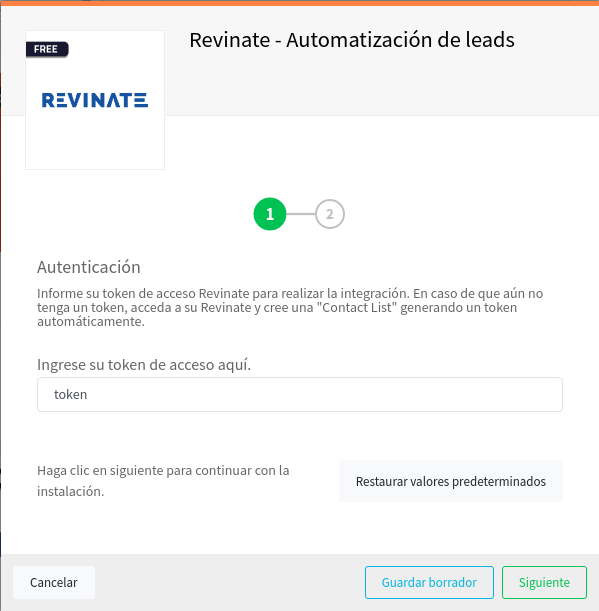Click Siguiente to continue installation

click(x=544, y=582)
